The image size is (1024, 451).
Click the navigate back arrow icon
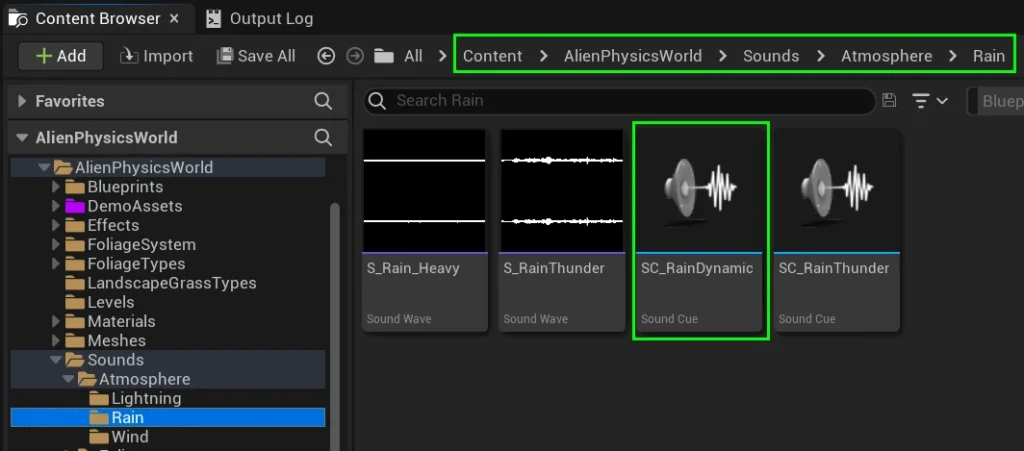tap(325, 56)
